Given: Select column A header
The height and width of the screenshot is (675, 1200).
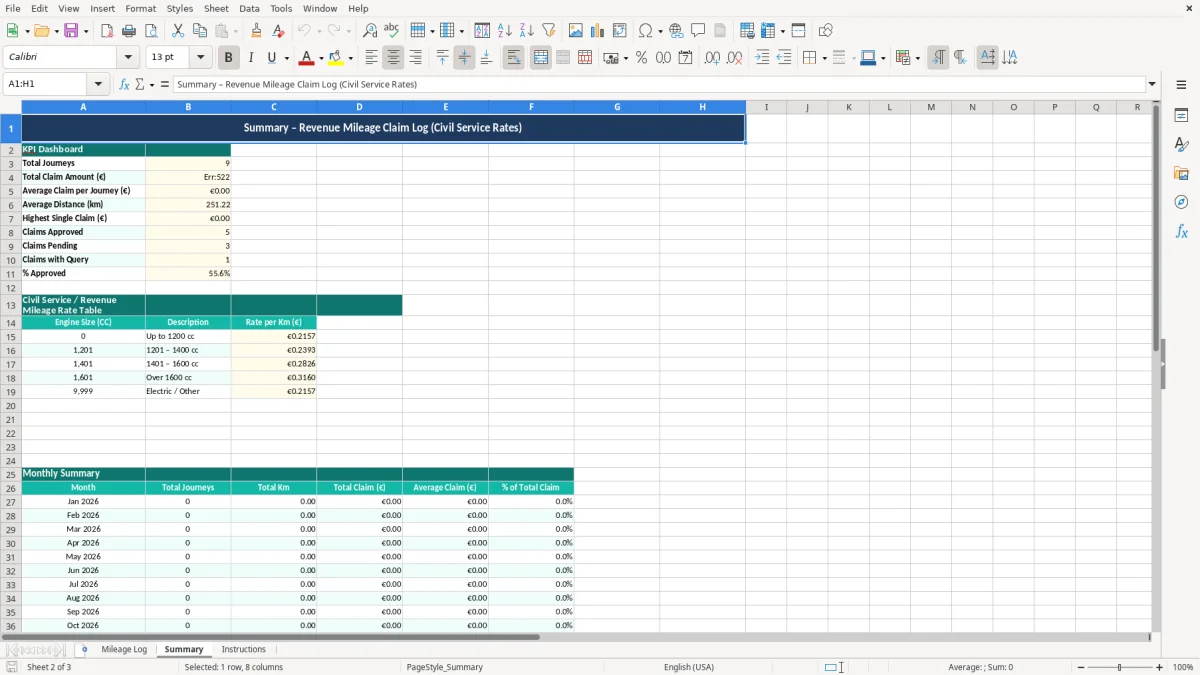Looking at the screenshot, I should pos(83,107).
